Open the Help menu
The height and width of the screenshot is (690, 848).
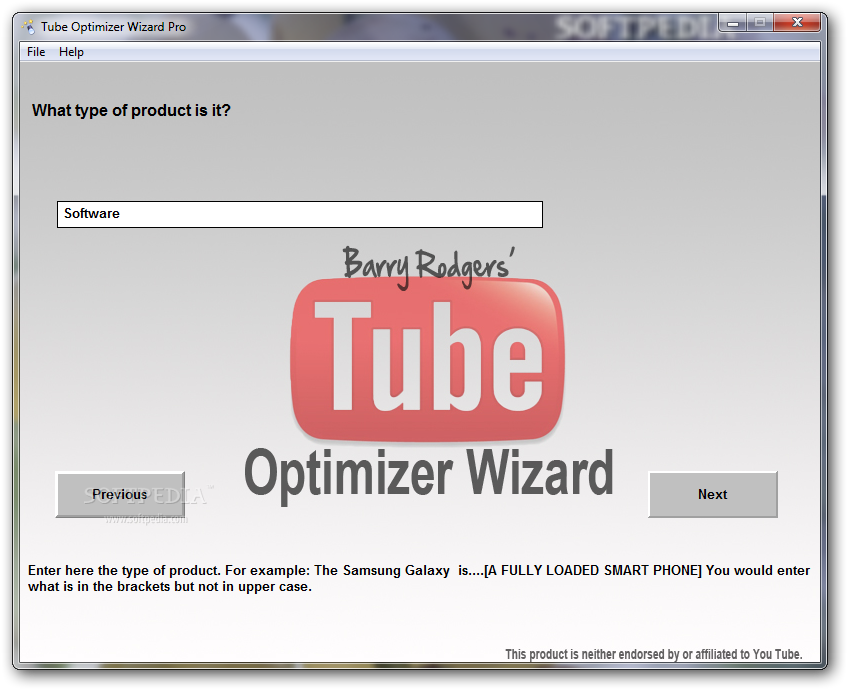pyautogui.click(x=71, y=52)
